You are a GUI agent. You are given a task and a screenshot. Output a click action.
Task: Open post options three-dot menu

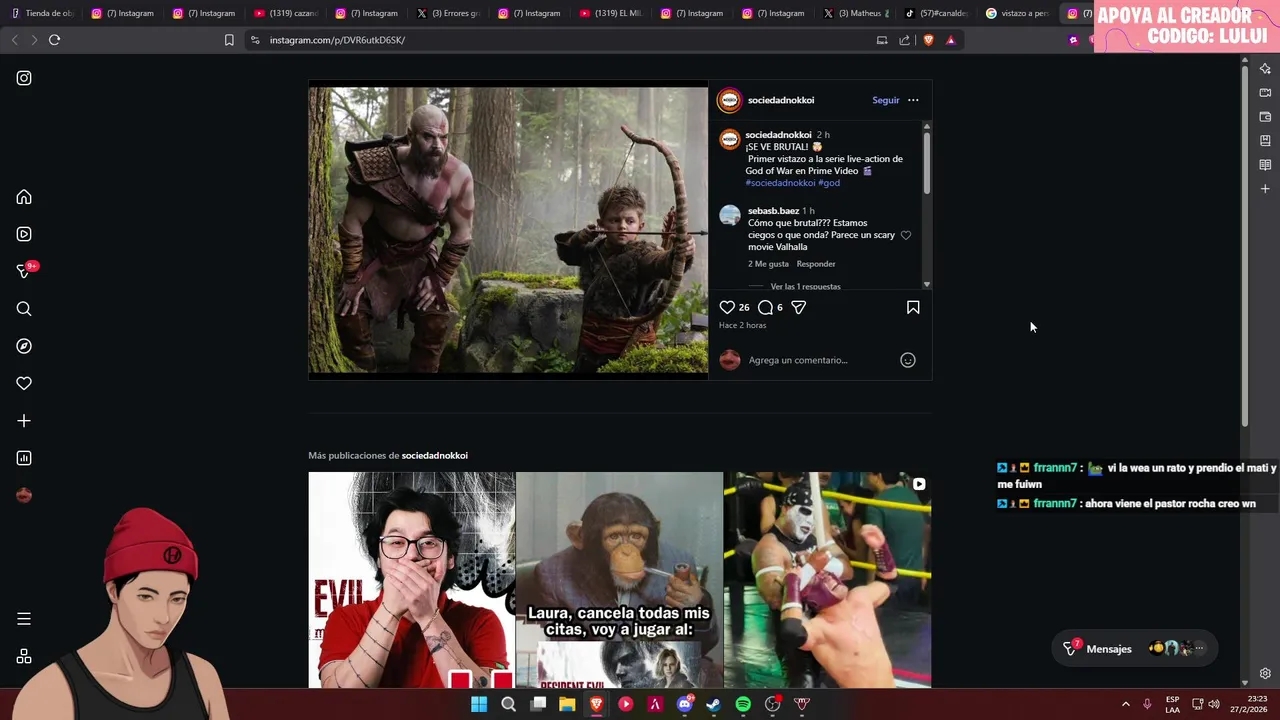(913, 100)
